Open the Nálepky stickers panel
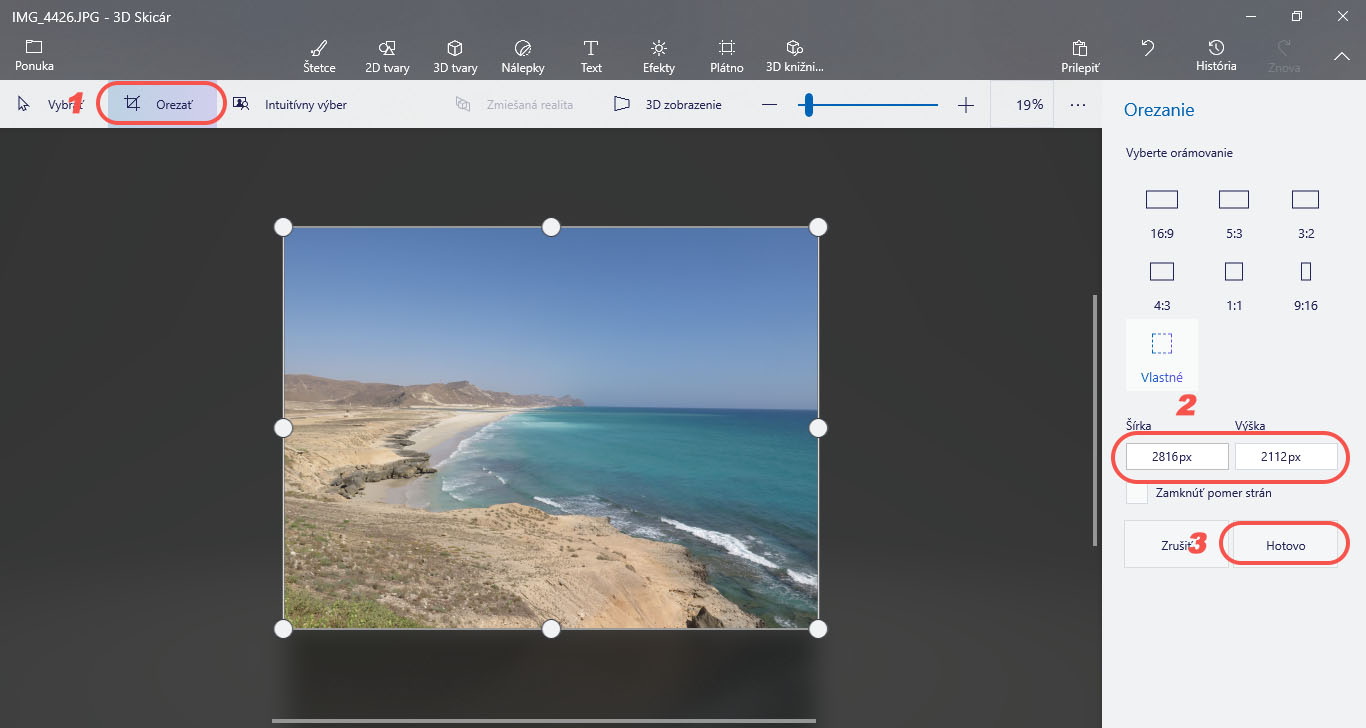Screen dimensions: 1366x728 [522, 56]
